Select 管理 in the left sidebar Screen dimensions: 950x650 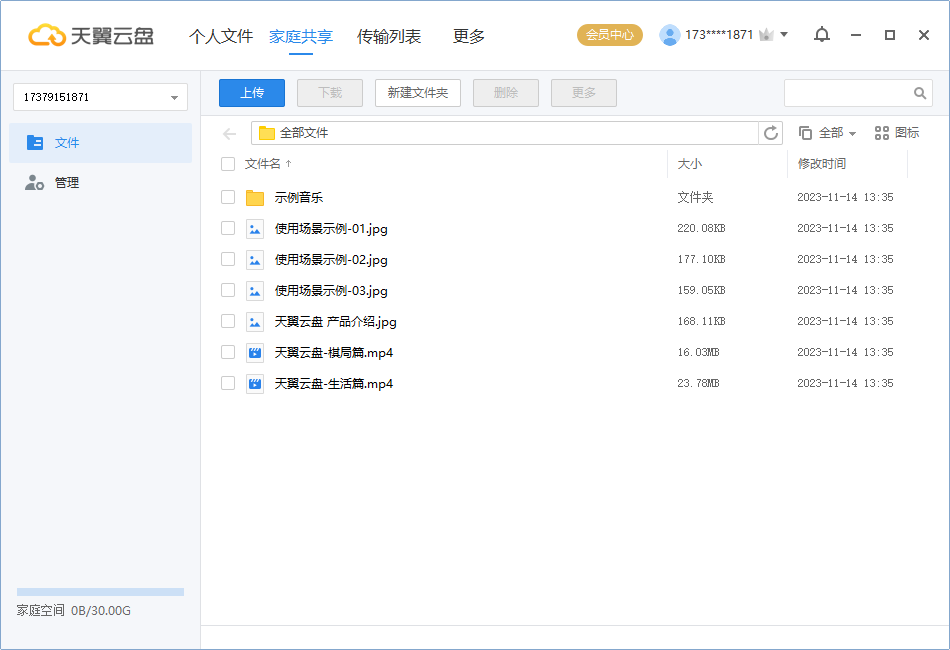point(101,182)
